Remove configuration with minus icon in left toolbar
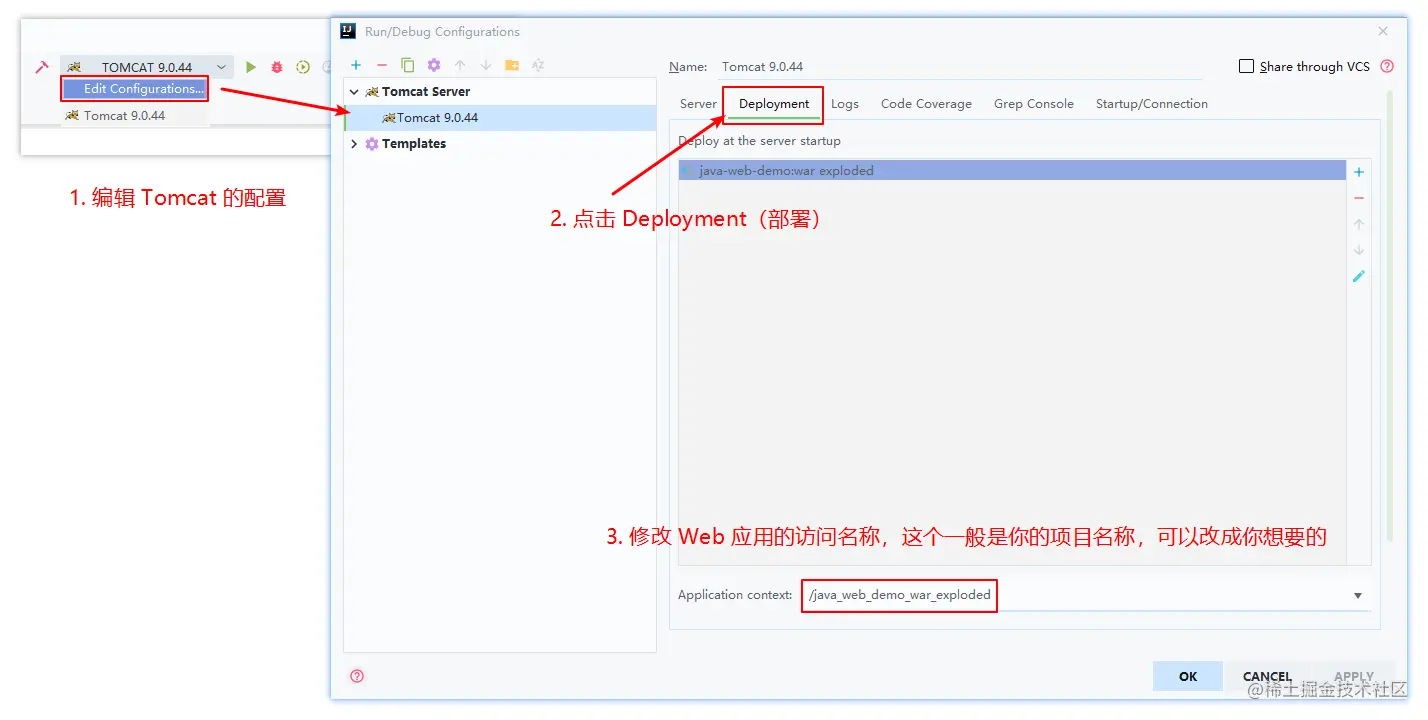Image resolution: width=1428 pixels, height=720 pixels. [382, 65]
